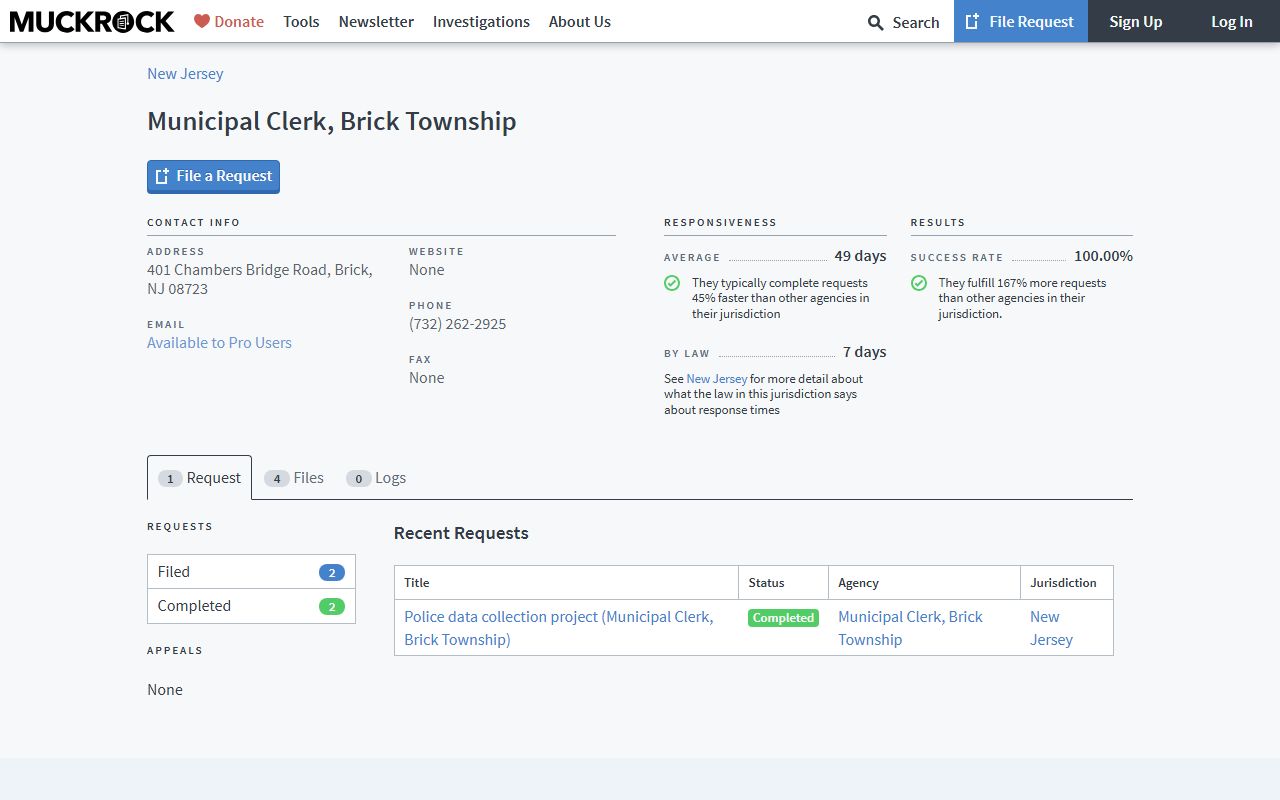This screenshot has width=1280, height=800.
Task: Go to Investigations section
Action: click(481, 21)
